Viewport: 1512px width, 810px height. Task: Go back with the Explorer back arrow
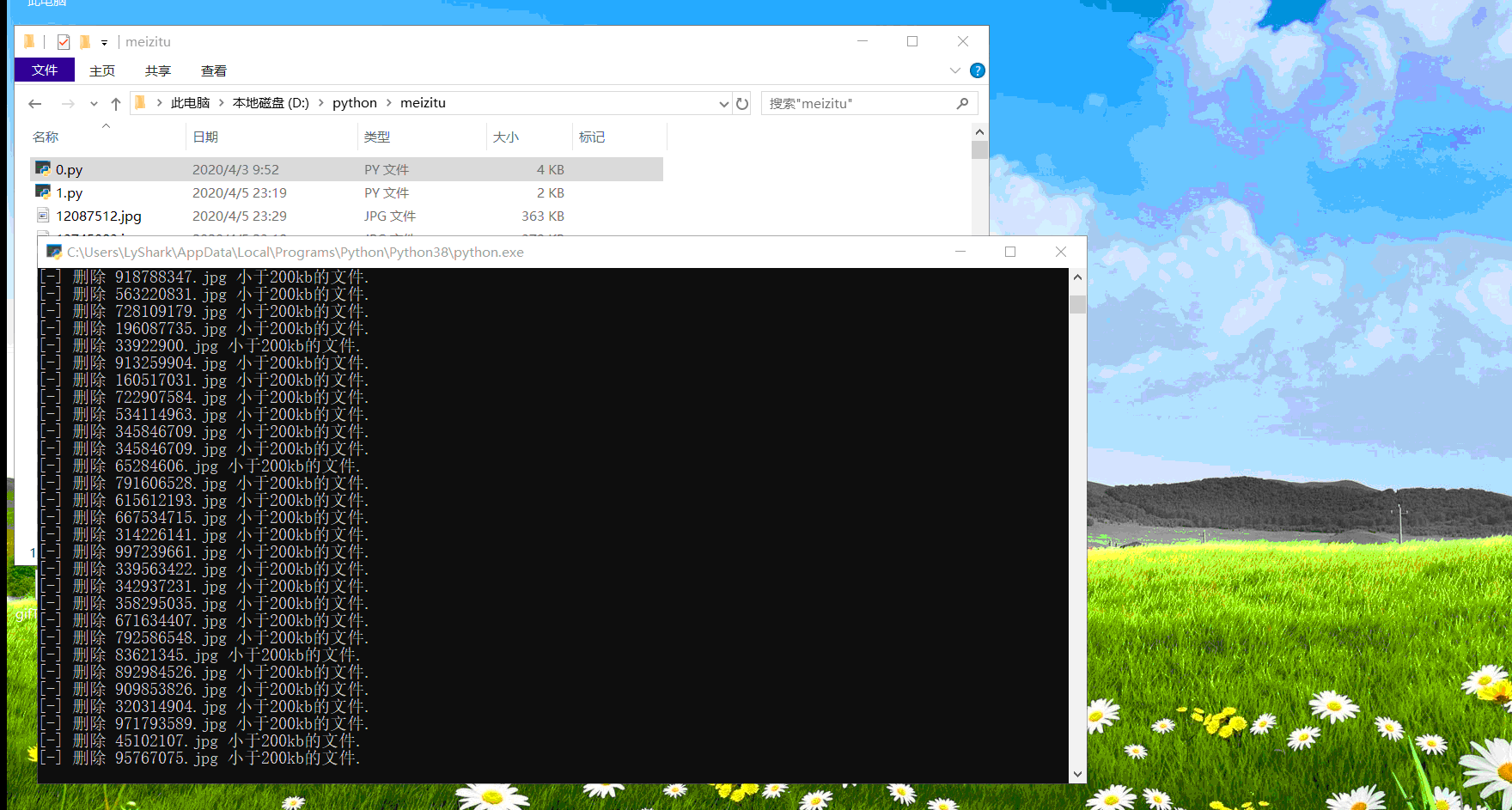tap(35, 104)
